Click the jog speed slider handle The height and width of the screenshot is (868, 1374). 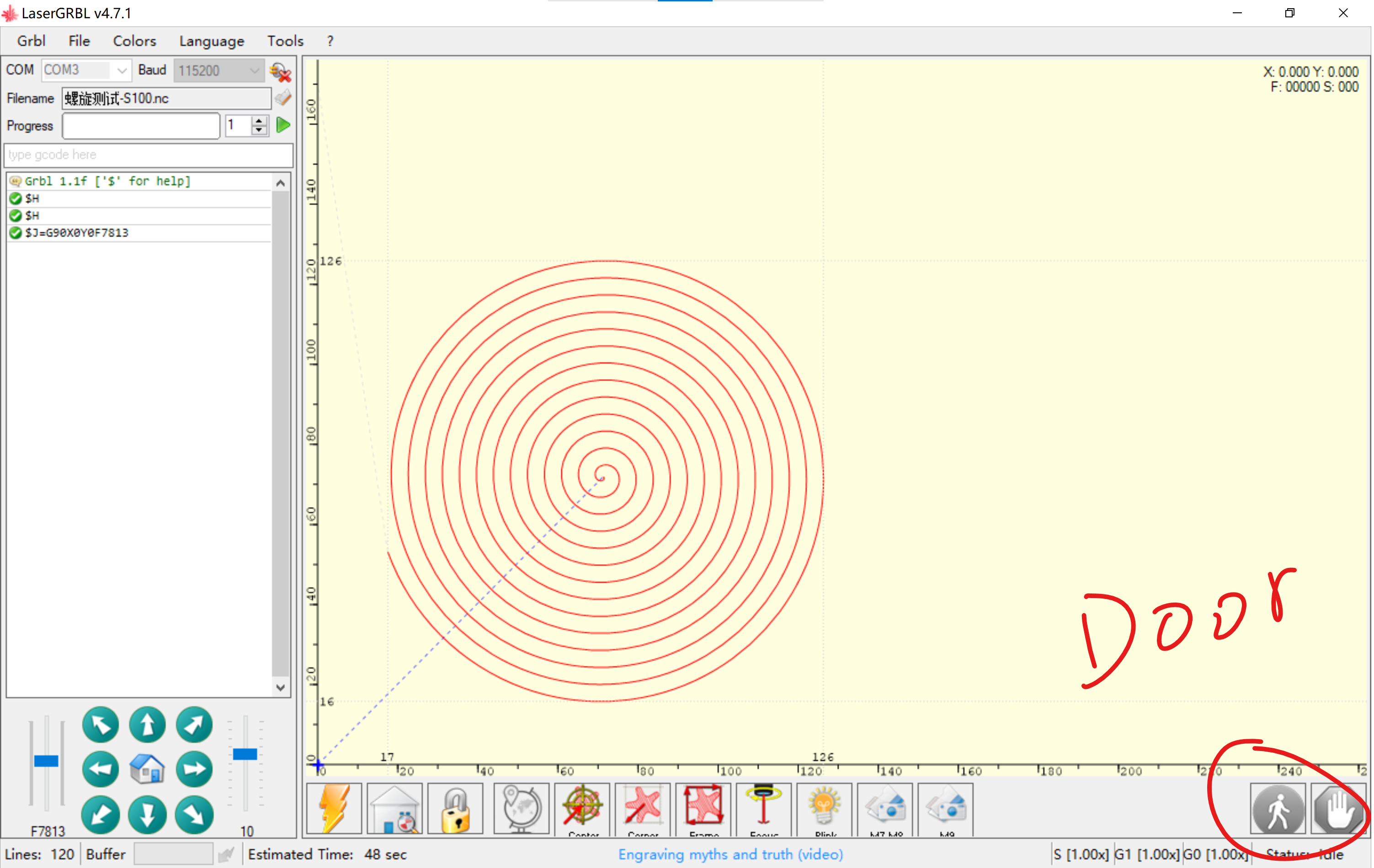tap(46, 760)
